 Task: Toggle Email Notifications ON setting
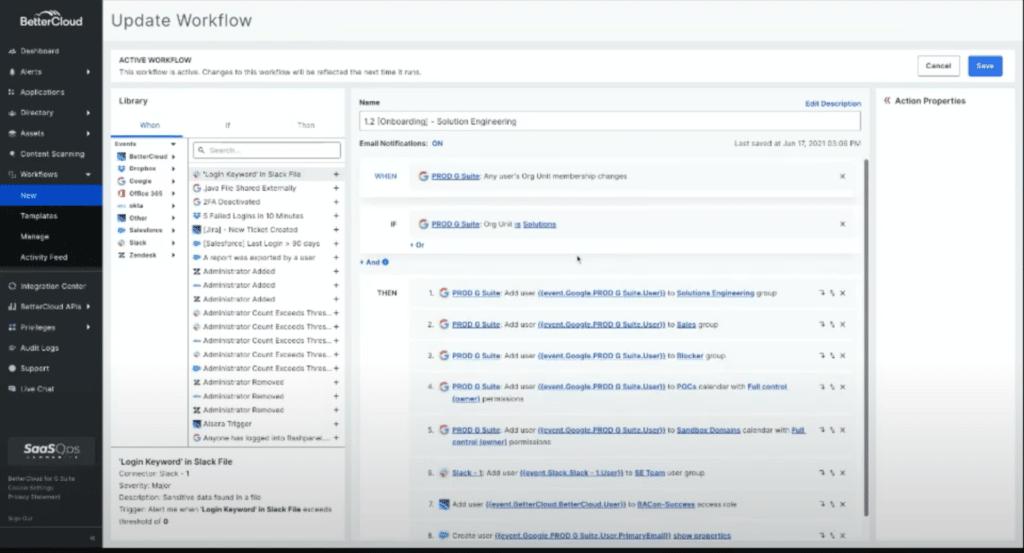[437, 144]
